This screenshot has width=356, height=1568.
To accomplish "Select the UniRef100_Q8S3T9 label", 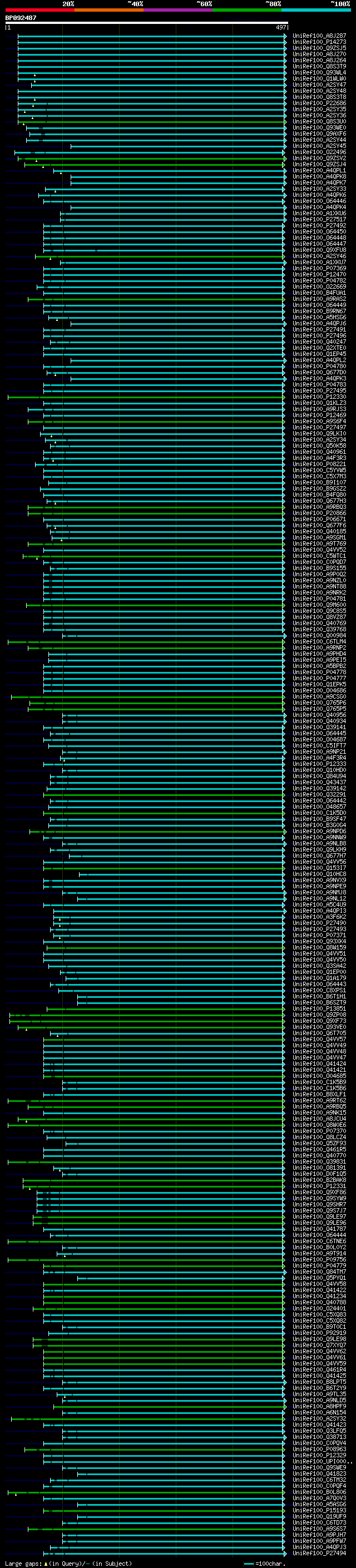I will click(x=319, y=66).
